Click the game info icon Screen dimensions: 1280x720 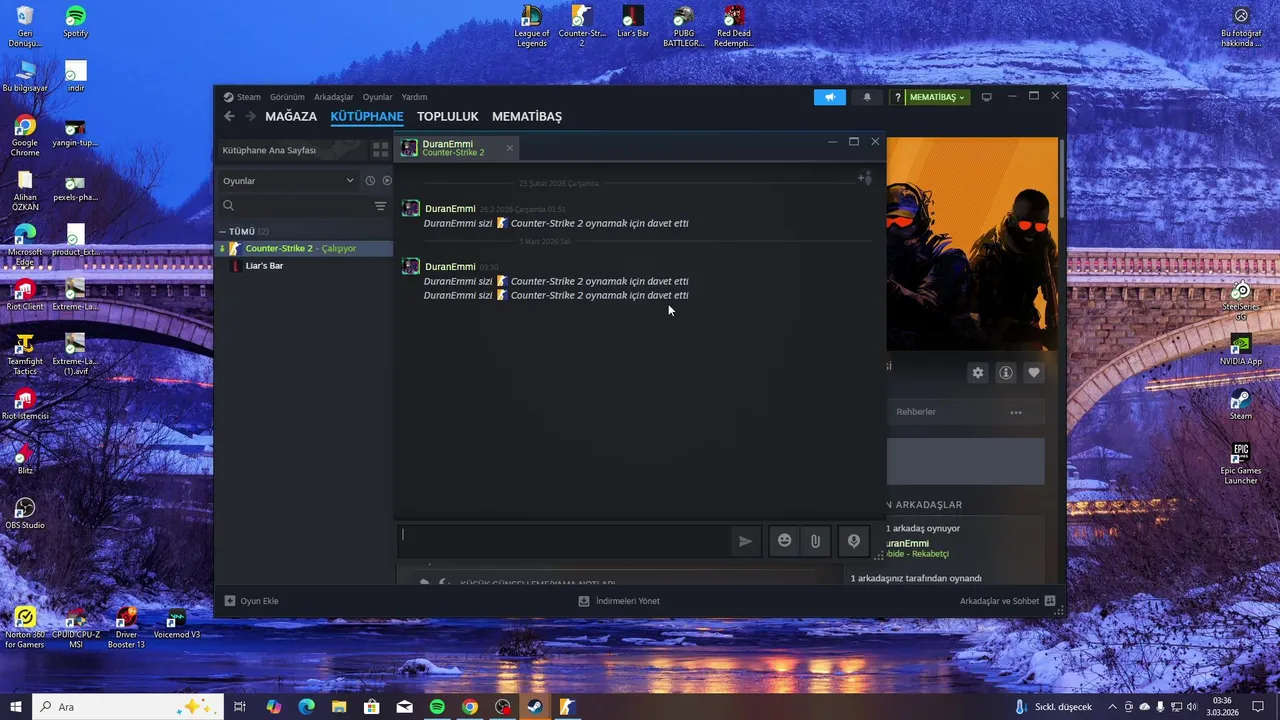tap(1006, 373)
